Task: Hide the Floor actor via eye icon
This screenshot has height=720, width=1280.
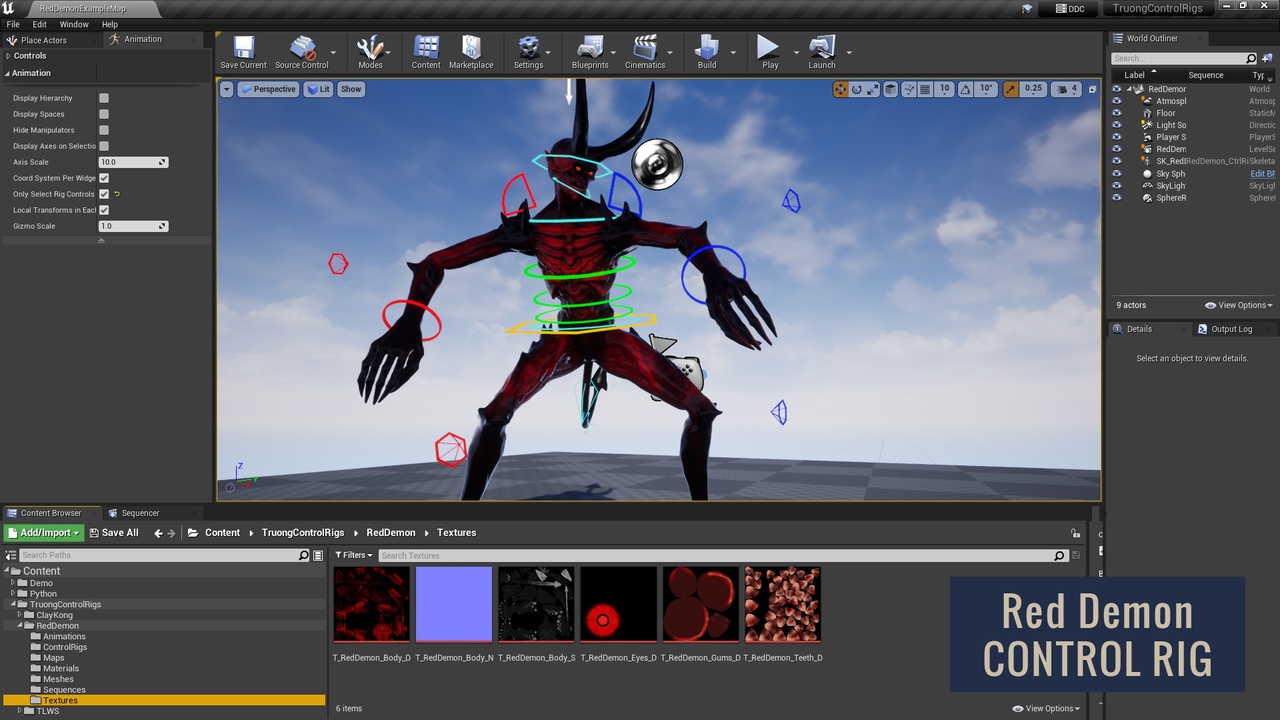Action: click(x=1117, y=113)
